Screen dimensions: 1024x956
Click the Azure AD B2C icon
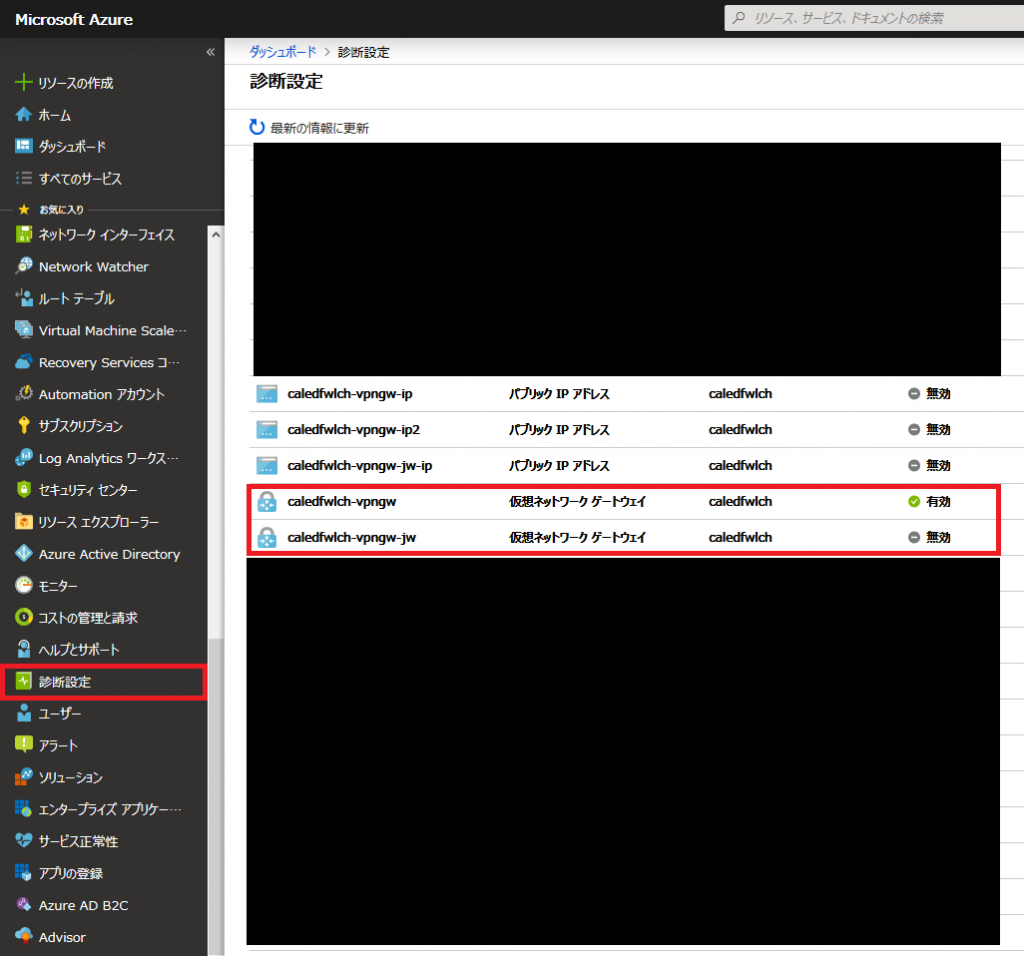pos(24,904)
